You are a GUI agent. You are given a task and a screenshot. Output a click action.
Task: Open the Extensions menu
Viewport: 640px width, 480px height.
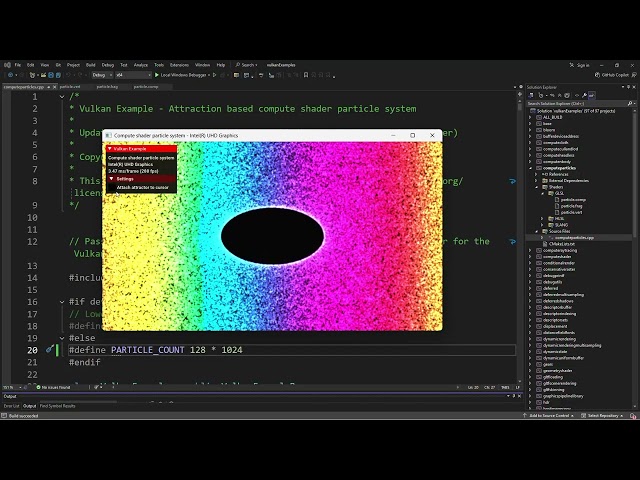click(x=179, y=65)
